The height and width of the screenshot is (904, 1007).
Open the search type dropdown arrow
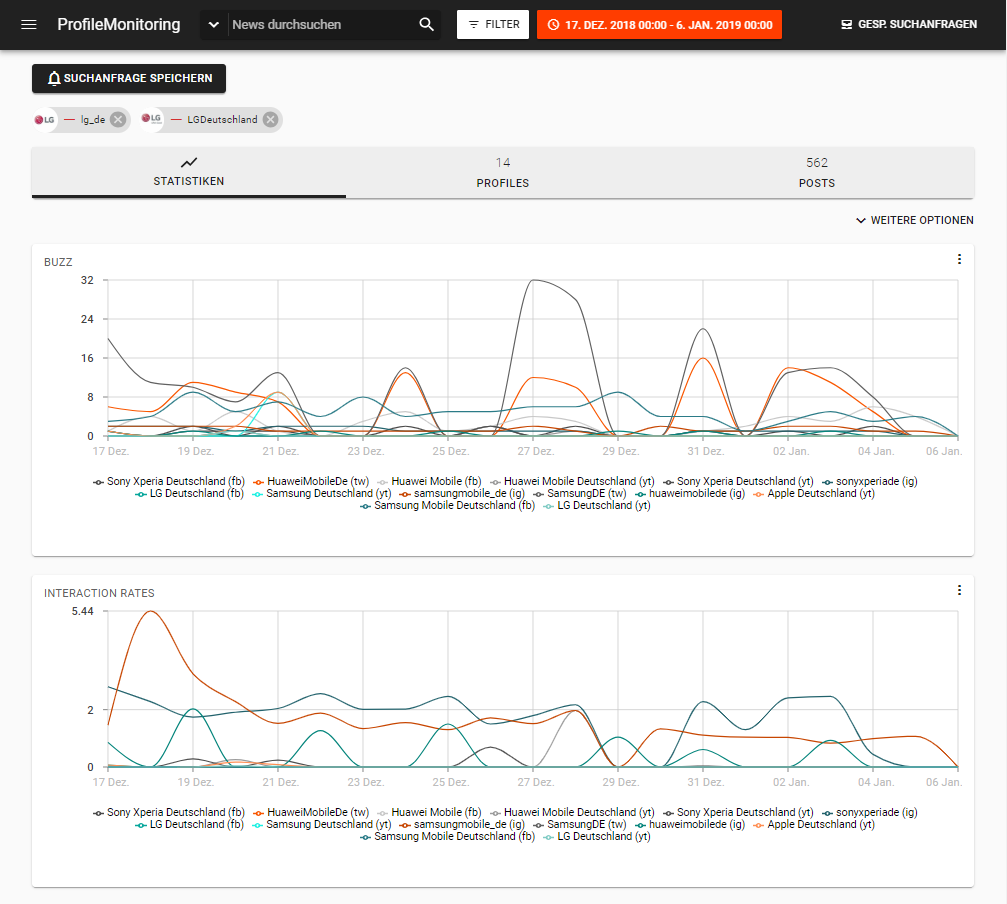214,24
